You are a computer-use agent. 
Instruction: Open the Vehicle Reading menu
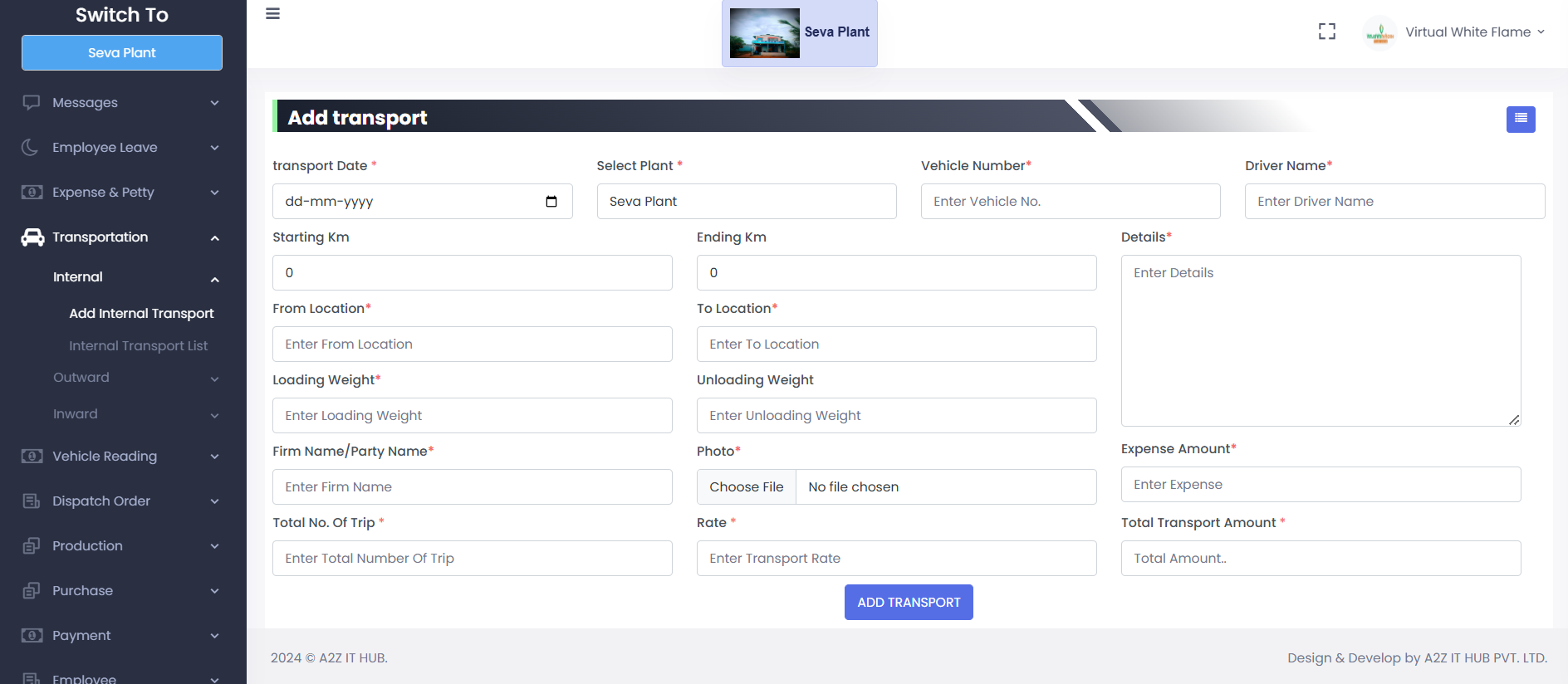point(105,457)
